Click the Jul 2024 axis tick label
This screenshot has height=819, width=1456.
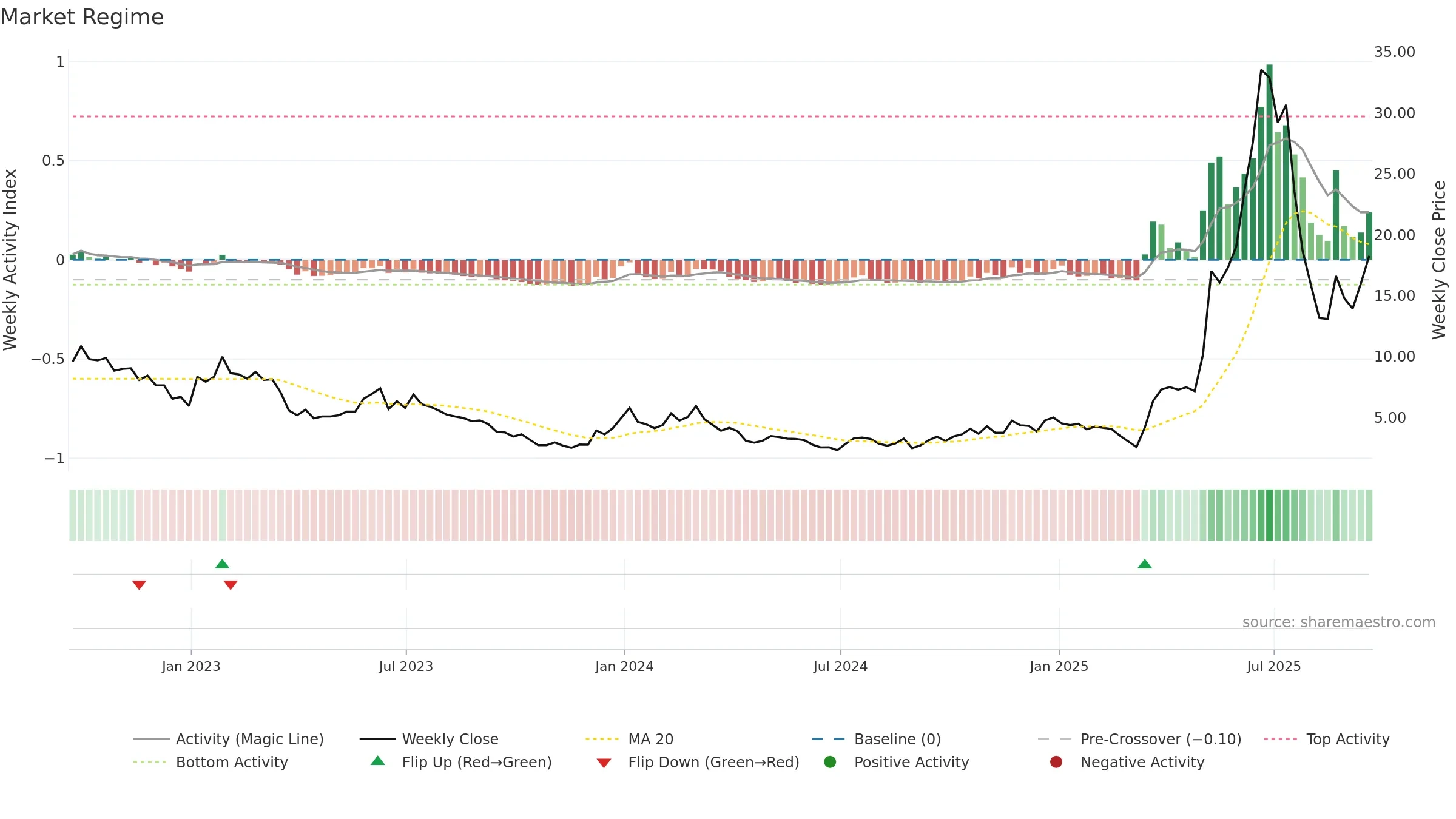(x=840, y=666)
